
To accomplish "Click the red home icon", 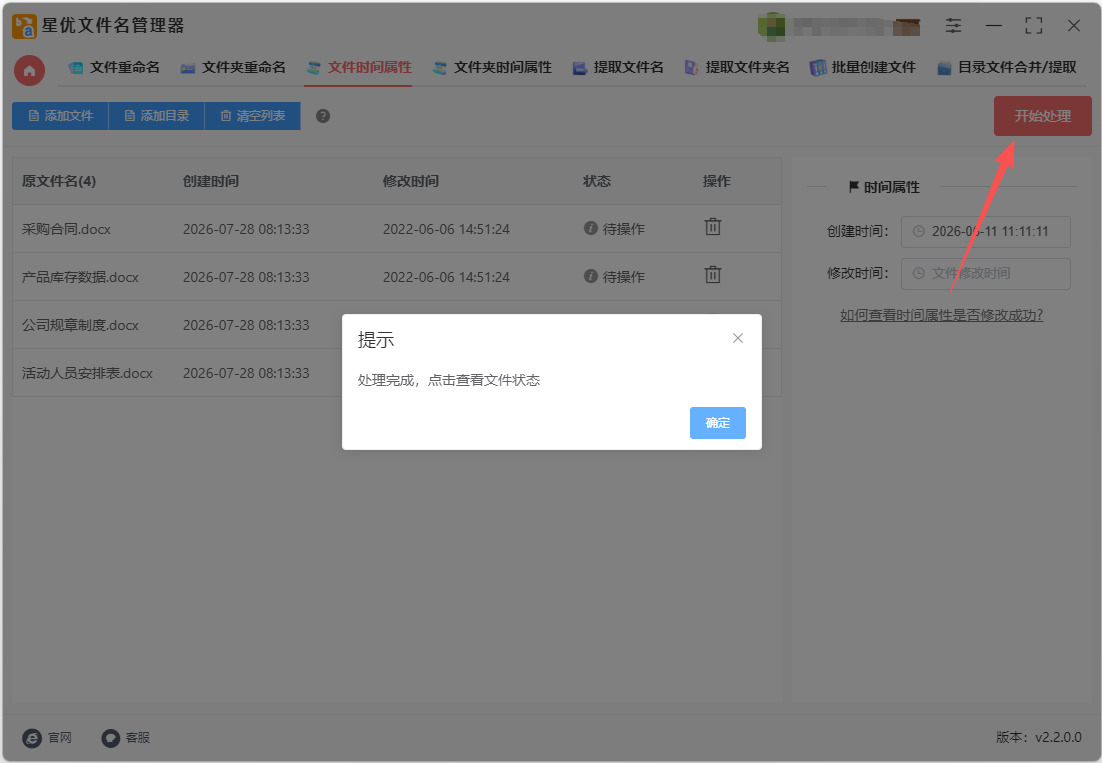I will [x=30, y=70].
